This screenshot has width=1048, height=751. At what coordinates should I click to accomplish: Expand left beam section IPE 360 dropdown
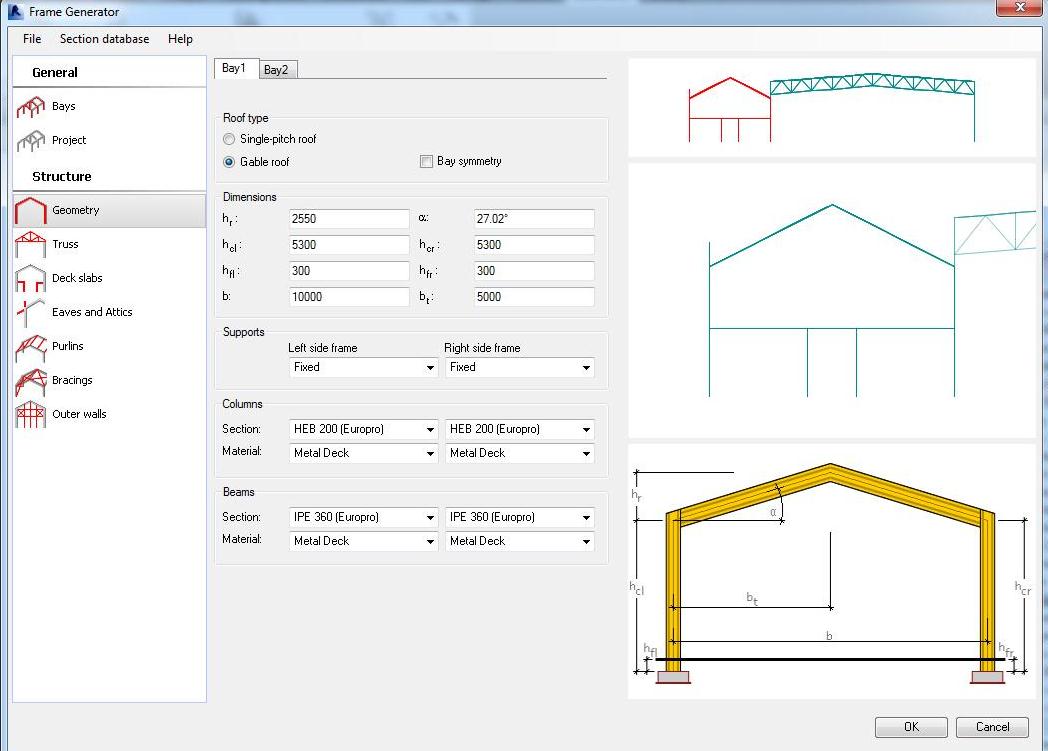coord(363,518)
